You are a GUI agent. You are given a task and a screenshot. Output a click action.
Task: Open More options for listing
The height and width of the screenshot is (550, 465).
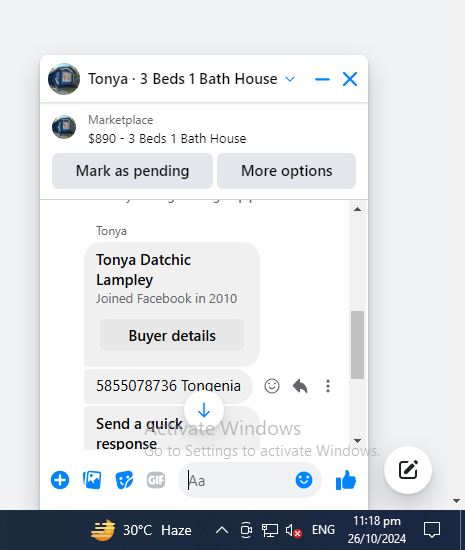(287, 171)
